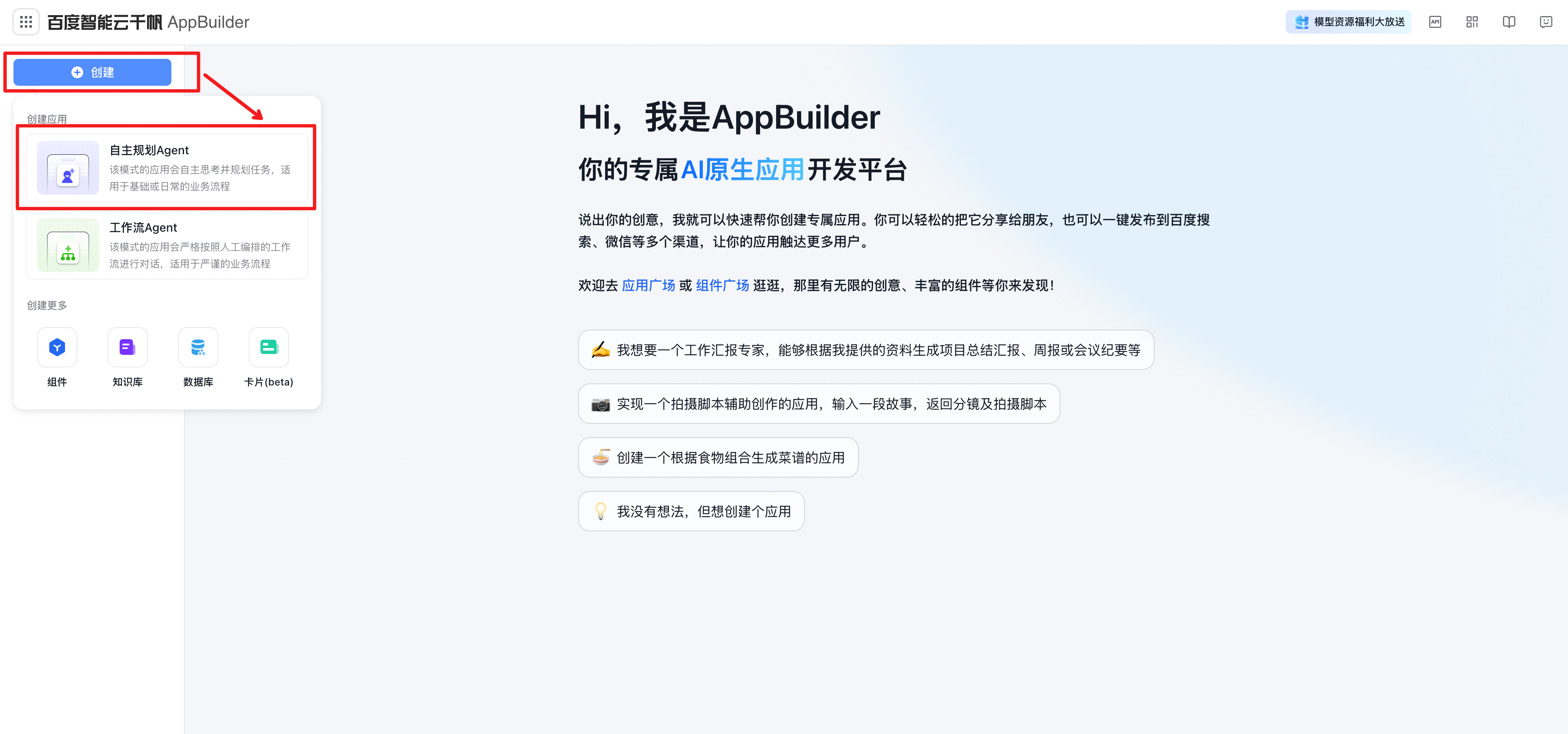Click the 卡片(beta) label
The height and width of the screenshot is (734, 1568).
coord(269,382)
